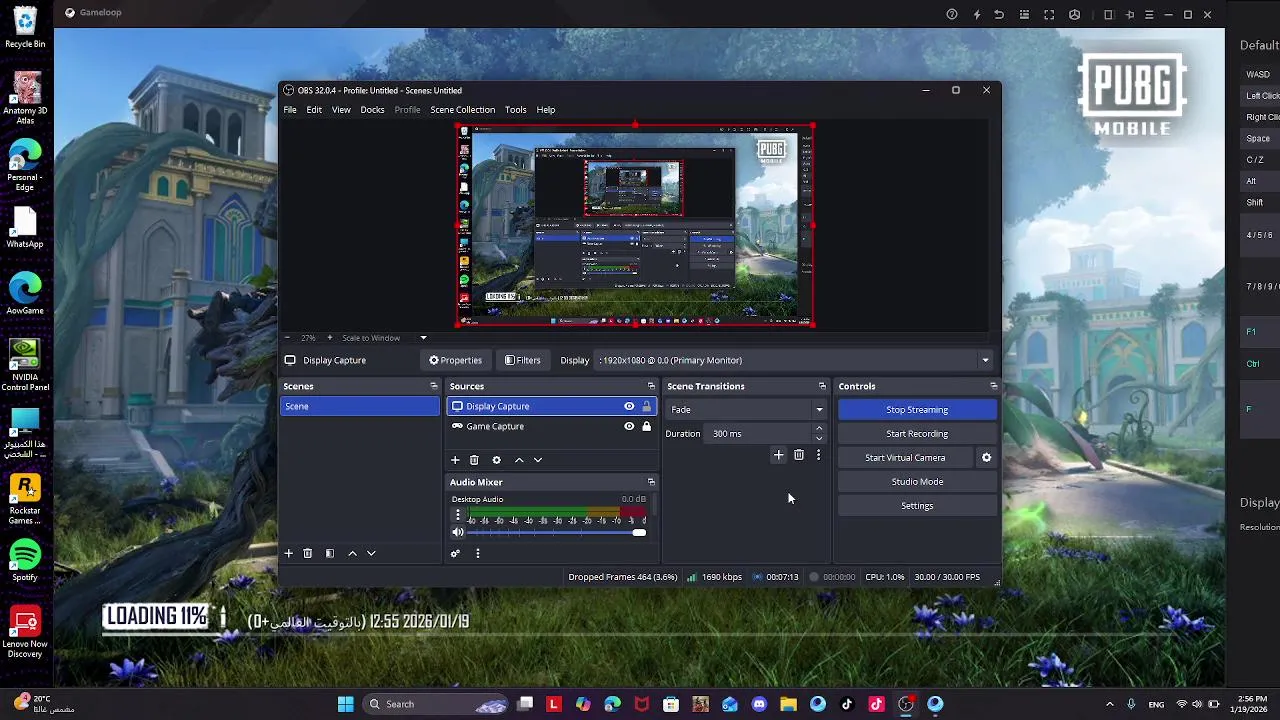Open Audio Mixer three-dot menu at bottom
This screenshot has width=1280, height=720.
[477, 553]
